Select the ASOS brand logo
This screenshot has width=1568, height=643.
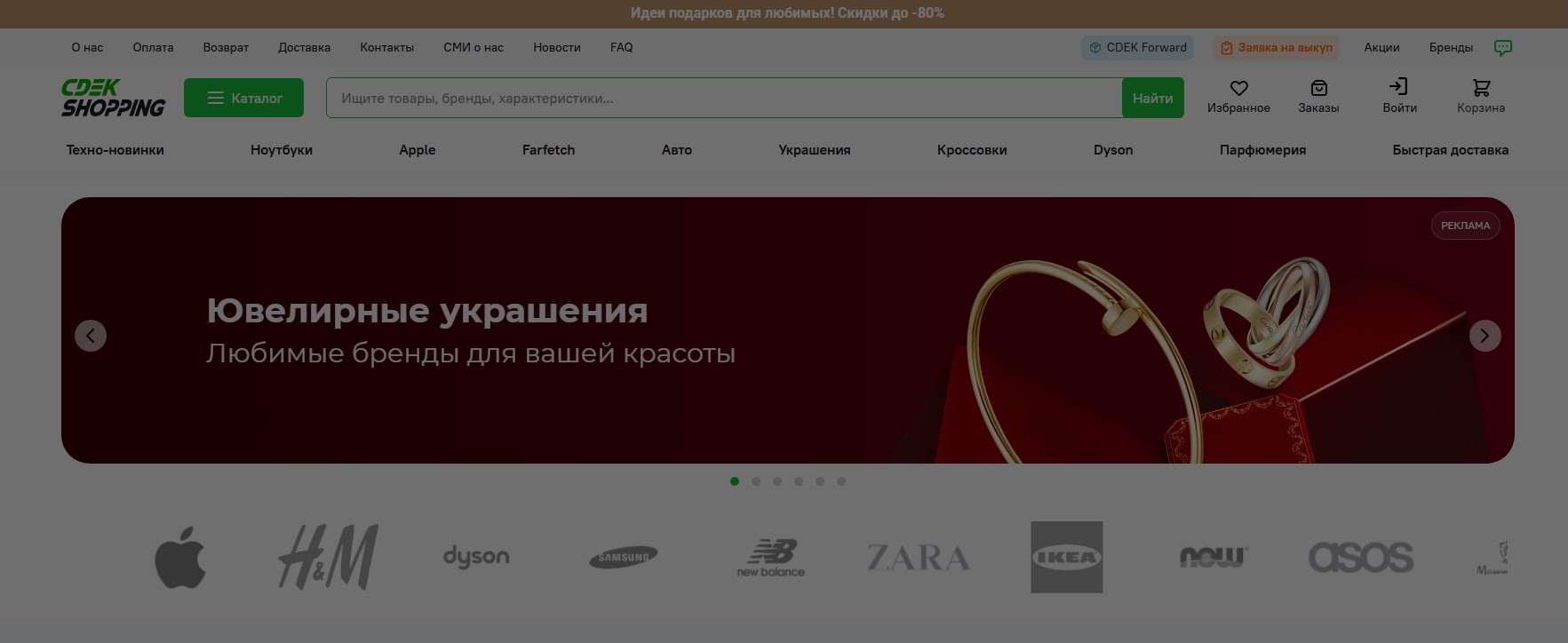pyautogui.click(x=1361, y=557)
